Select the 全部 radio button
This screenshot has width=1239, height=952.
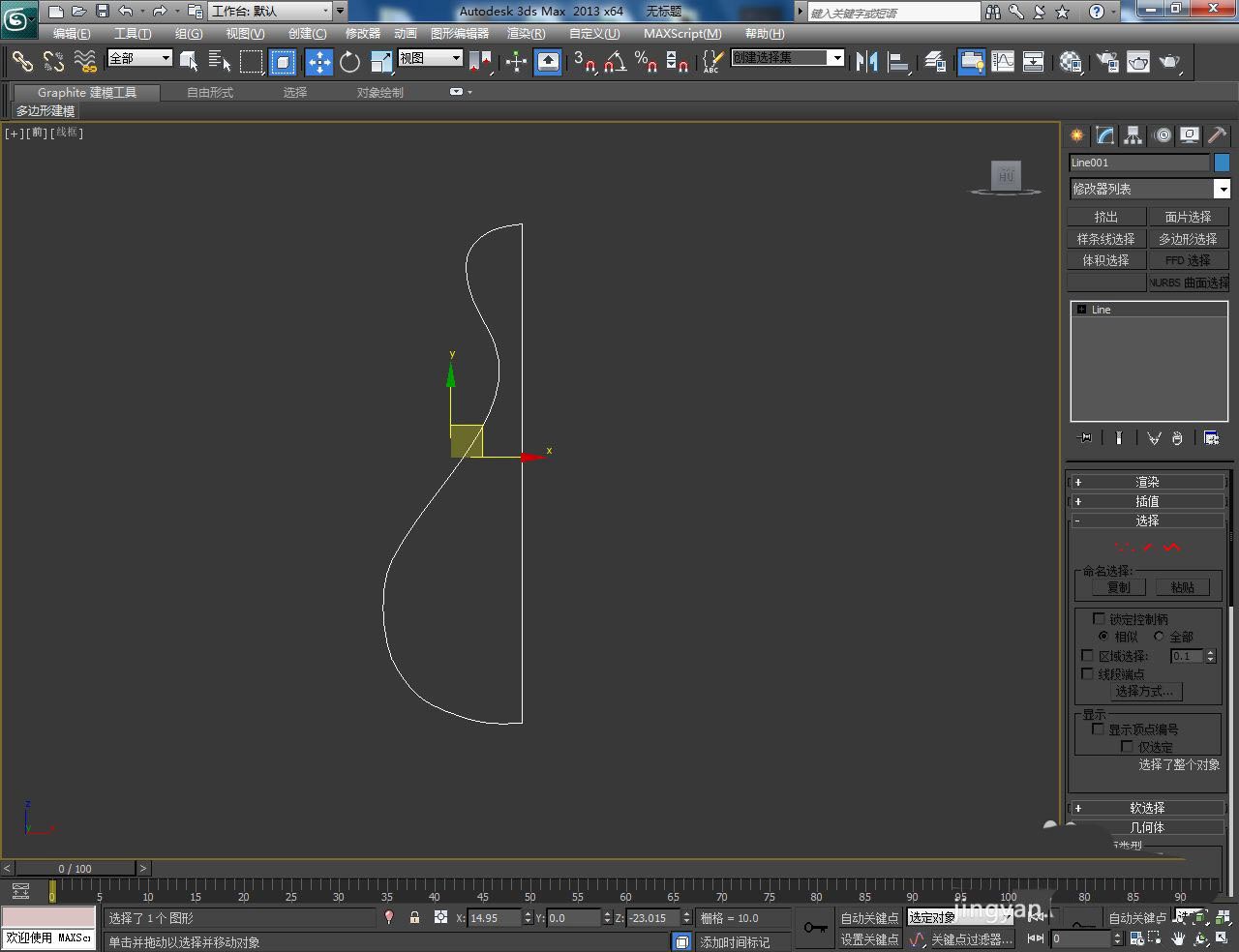[x=1159, y=637]
